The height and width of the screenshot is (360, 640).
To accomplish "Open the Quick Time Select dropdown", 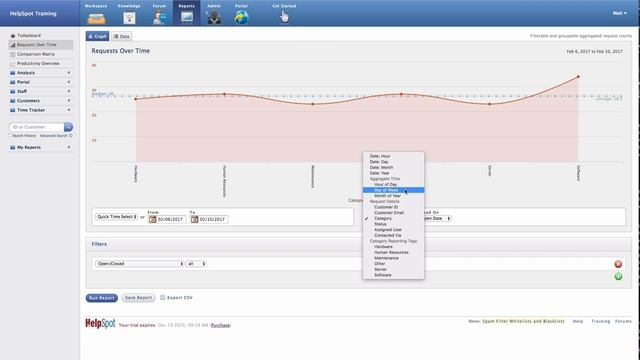I will click(117, 217).
